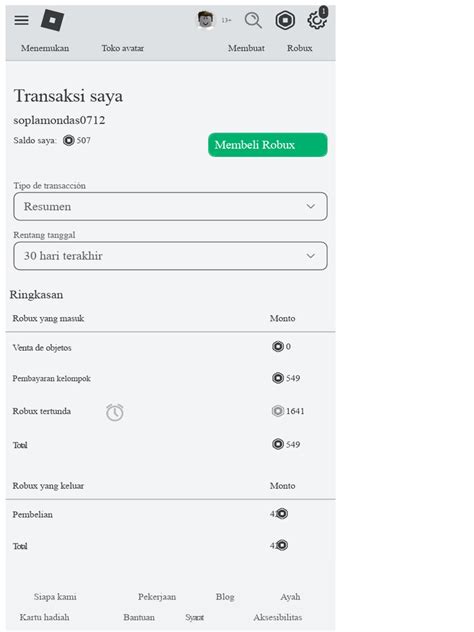Open the settings gear with notification
The width and height of the screenshot is (474, 632).
tap(317, 19)
